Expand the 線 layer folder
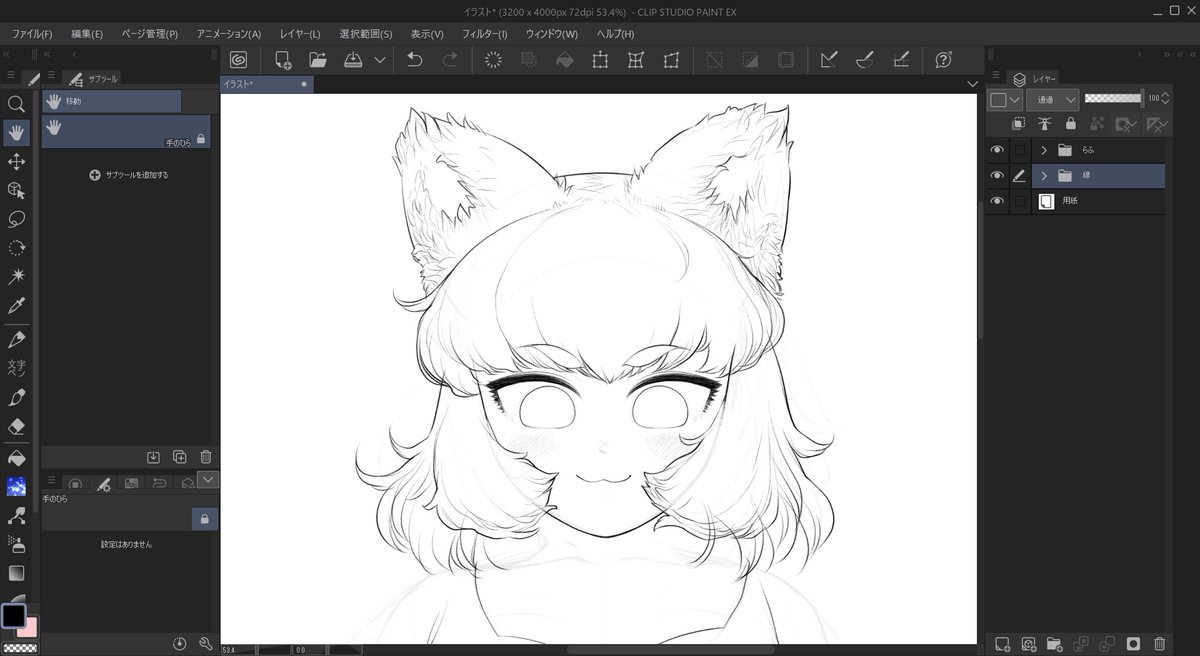This screenshot has height=656, width=1200. point(1043,175)
